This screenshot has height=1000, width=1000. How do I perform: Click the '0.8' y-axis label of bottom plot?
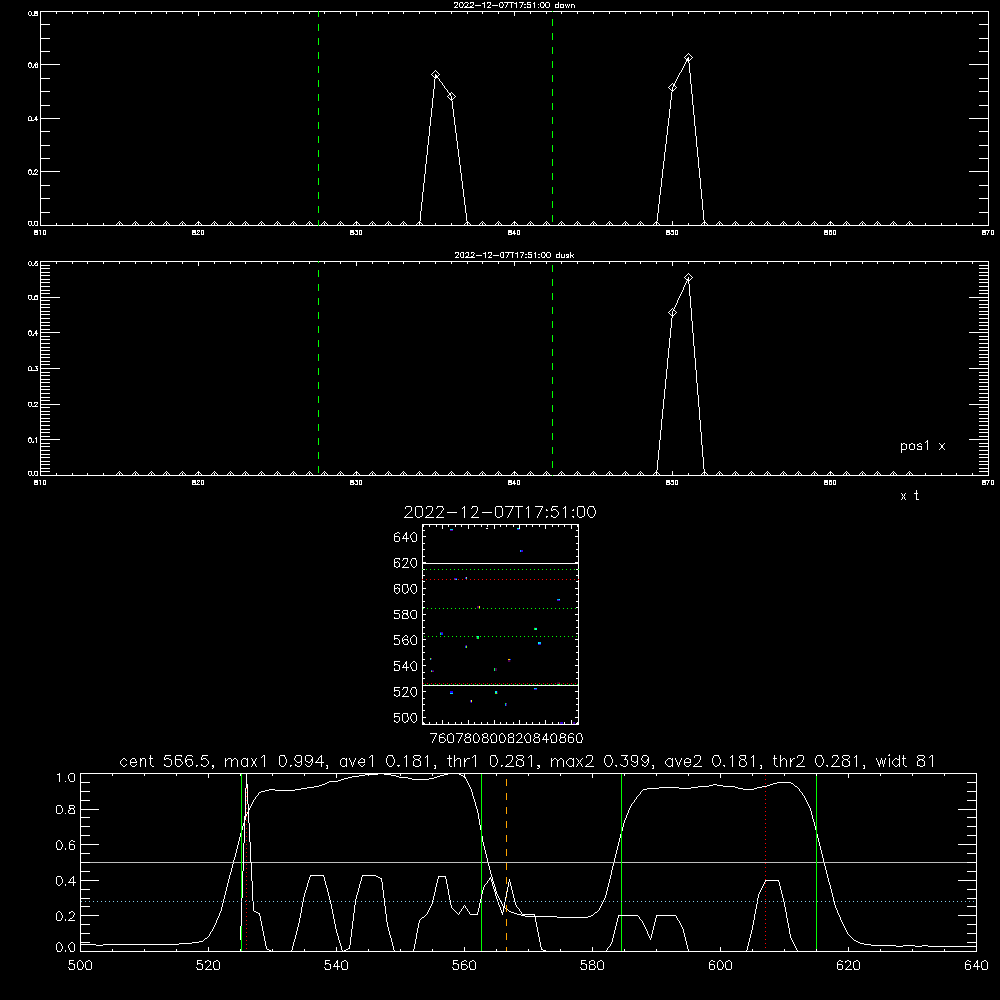click(x=66, y=810)
